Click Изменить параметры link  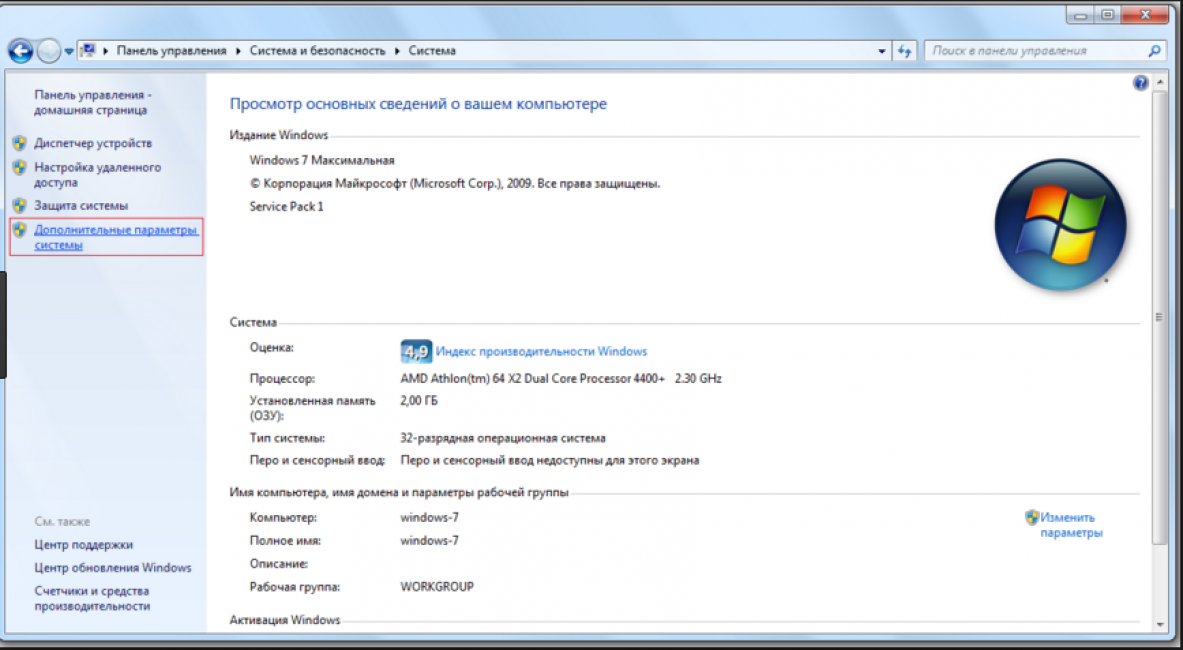coord(1070,525)
